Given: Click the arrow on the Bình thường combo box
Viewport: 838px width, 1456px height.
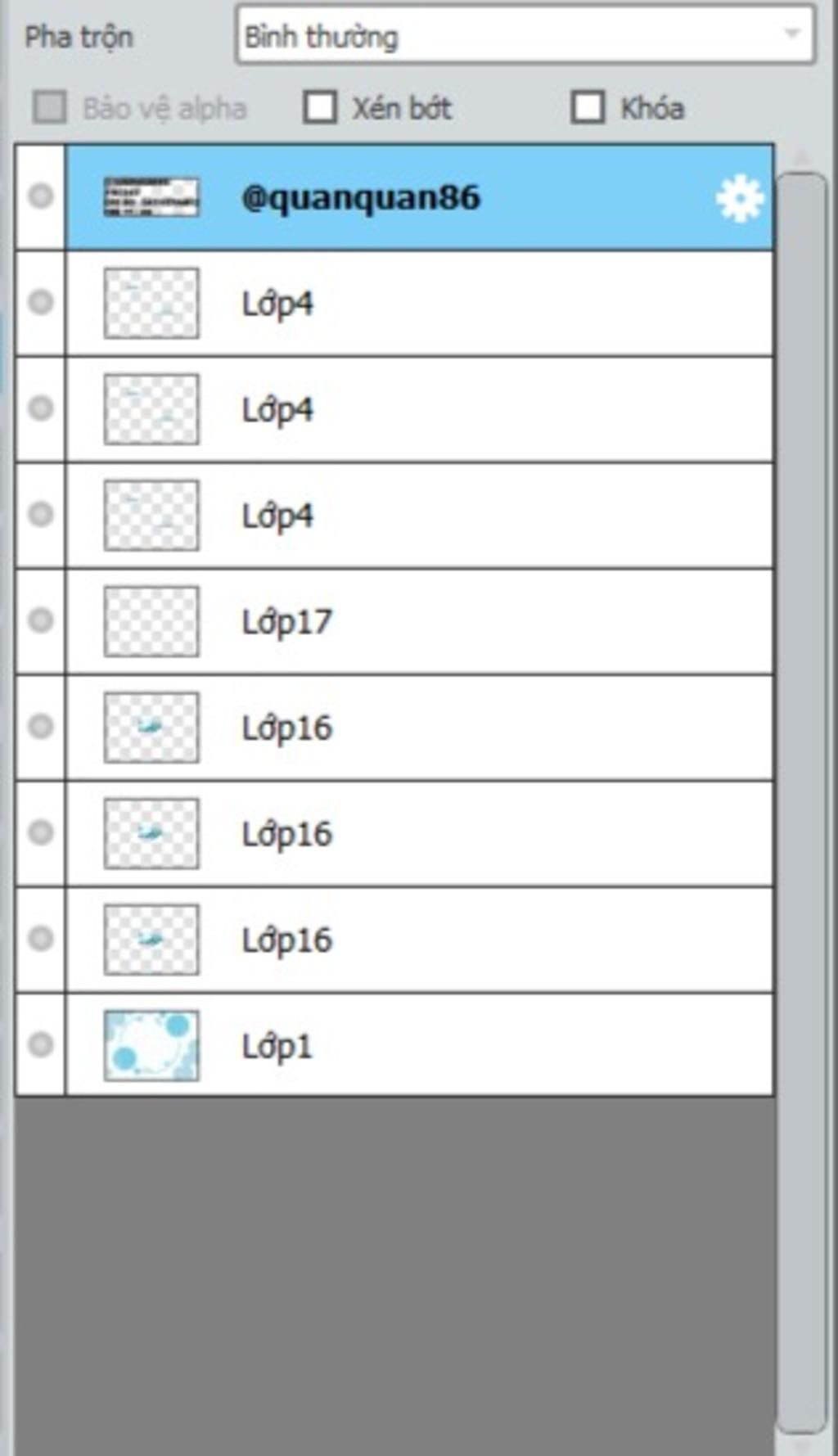Looking at the screenshot, I should pos(791,34).
